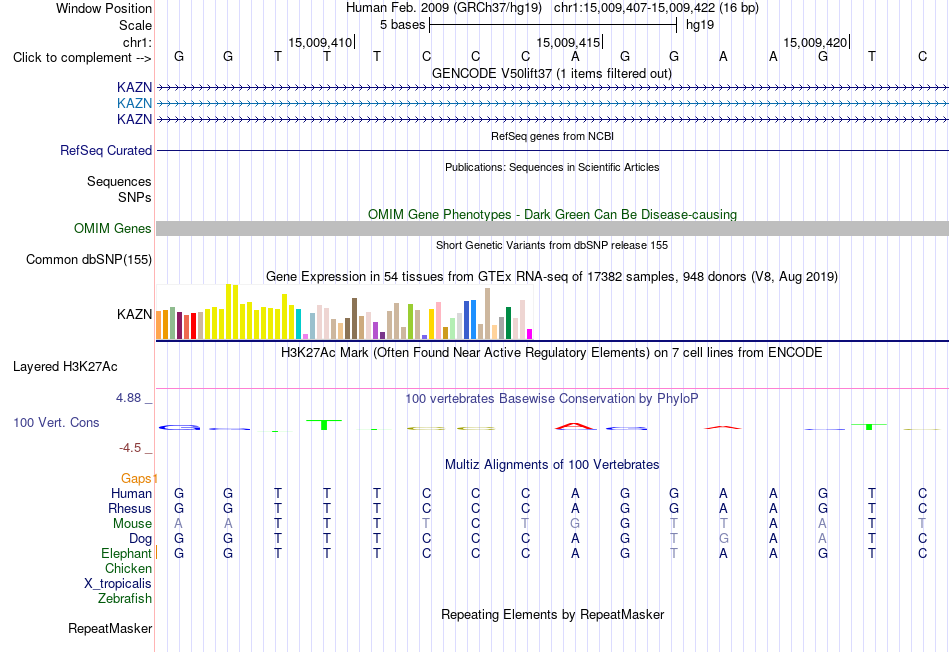Select the Chicken alignment row label

click(128, 568)
